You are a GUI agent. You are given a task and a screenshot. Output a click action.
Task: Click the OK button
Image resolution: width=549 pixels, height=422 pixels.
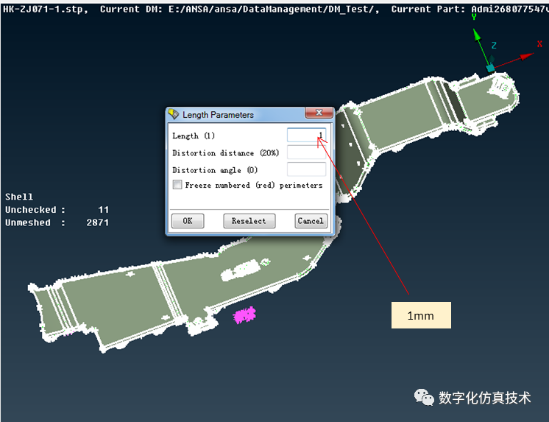click(x=188, y=221)
